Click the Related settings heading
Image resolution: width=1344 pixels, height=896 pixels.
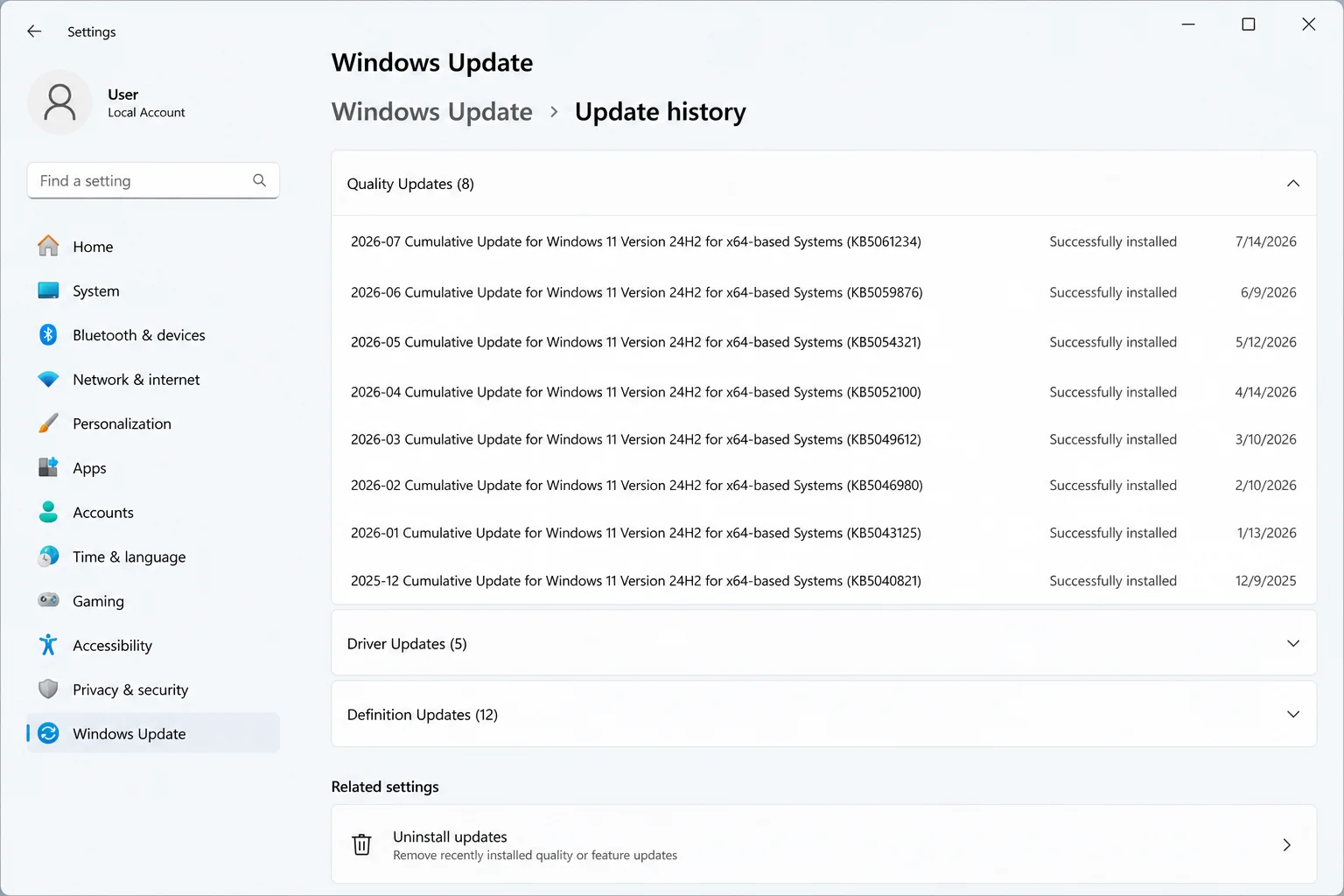pos(385,787)
